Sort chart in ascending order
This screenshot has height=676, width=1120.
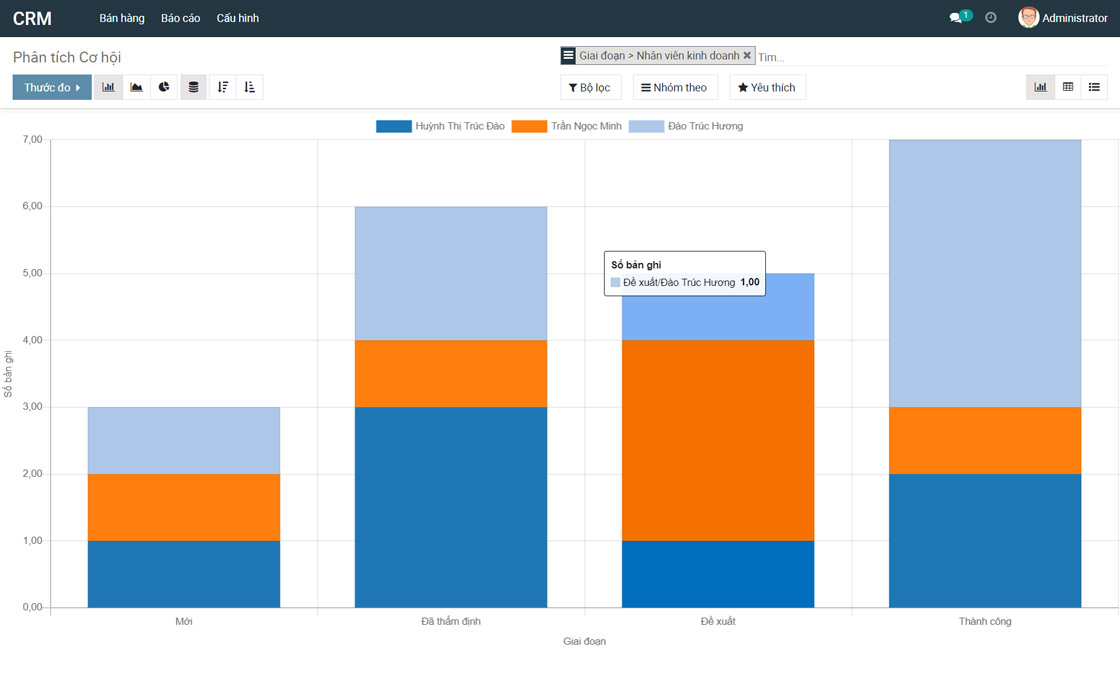(x=250, y=88)
